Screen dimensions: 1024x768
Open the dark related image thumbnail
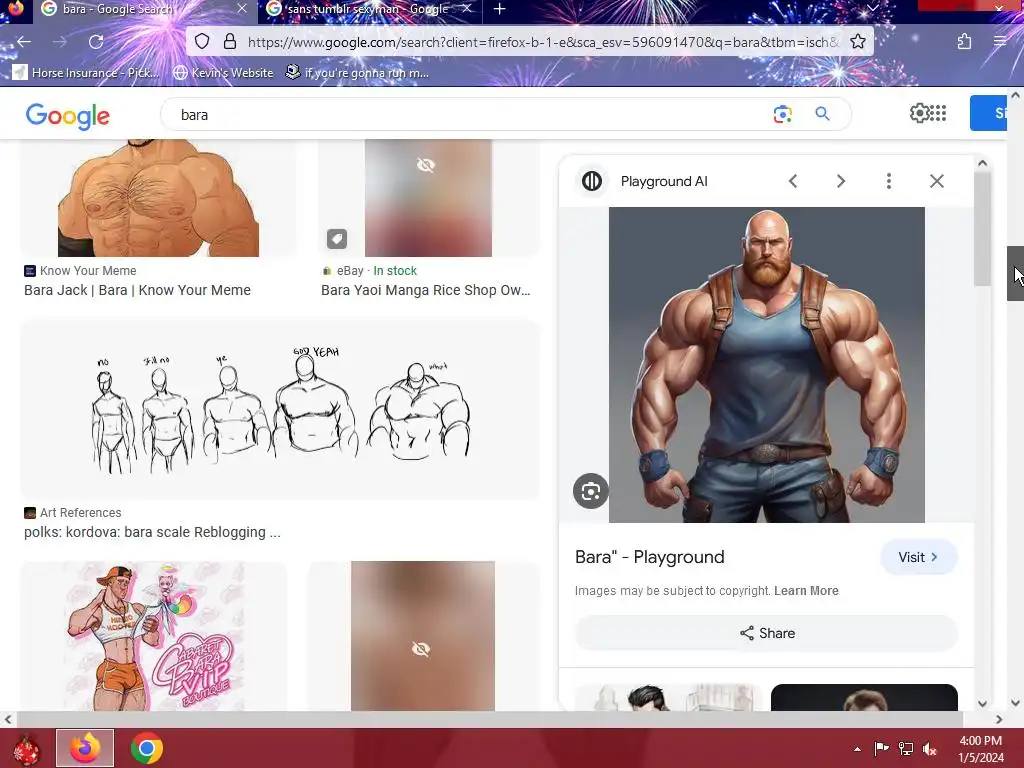(864, 697)
